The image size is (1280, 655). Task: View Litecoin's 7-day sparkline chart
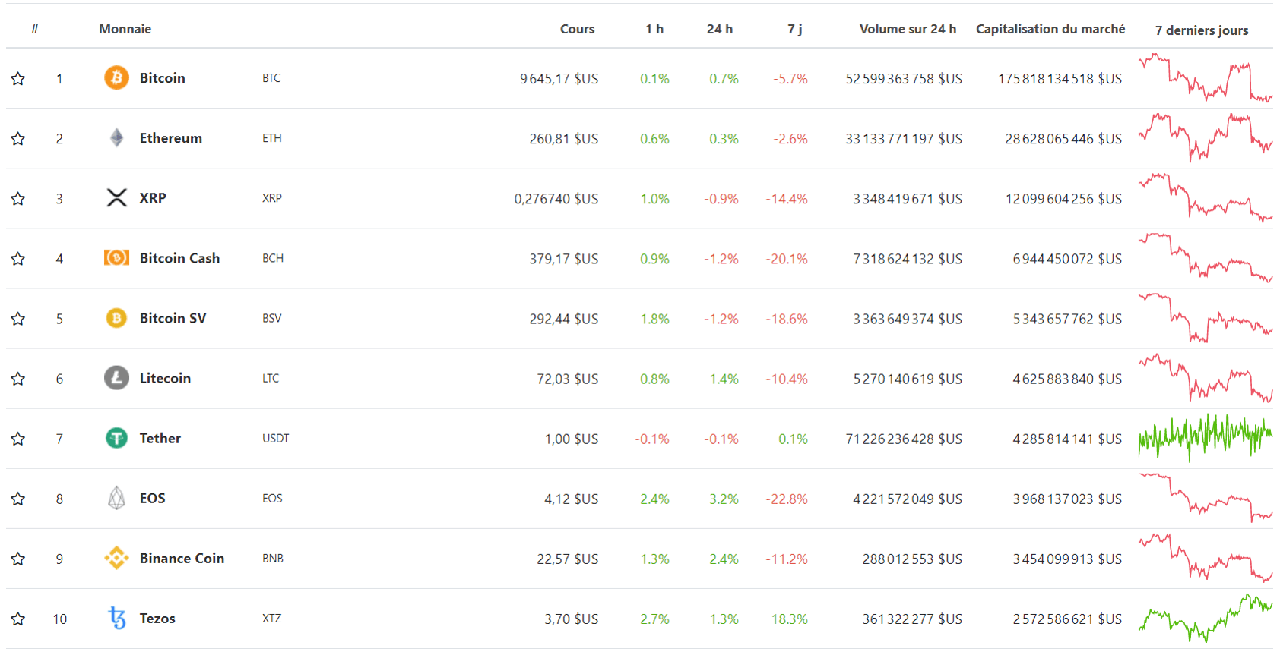(x=1205, y=378)
